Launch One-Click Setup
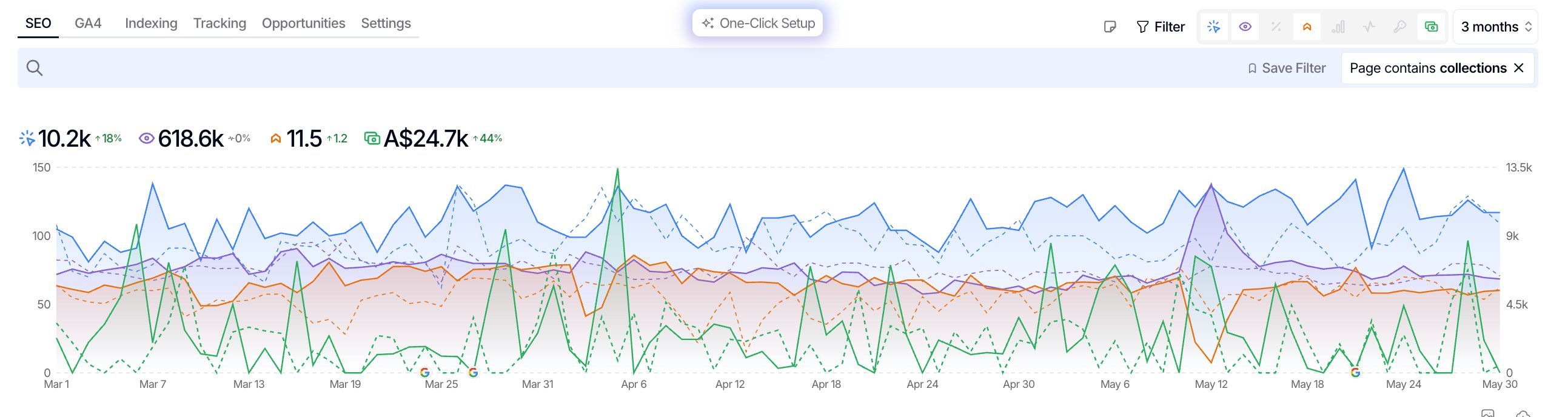 pos(757,23)
